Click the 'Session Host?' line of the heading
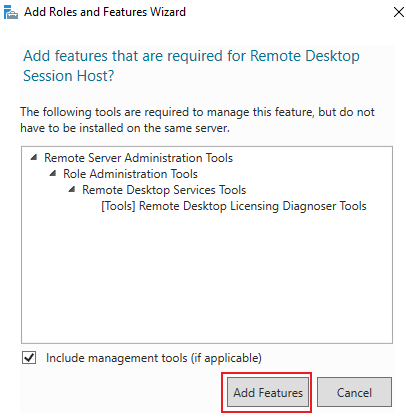The height and width of the screenshot is (417, 406). (69, 76)
